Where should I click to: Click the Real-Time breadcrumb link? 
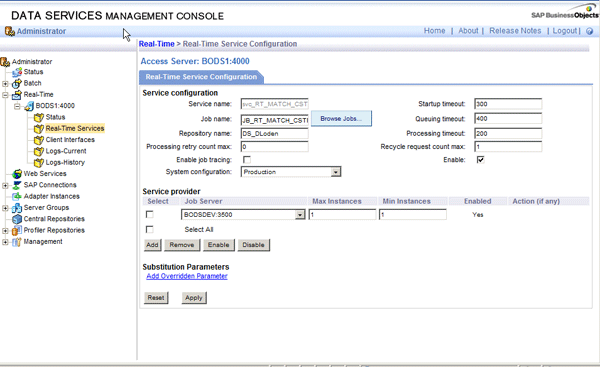157,44
